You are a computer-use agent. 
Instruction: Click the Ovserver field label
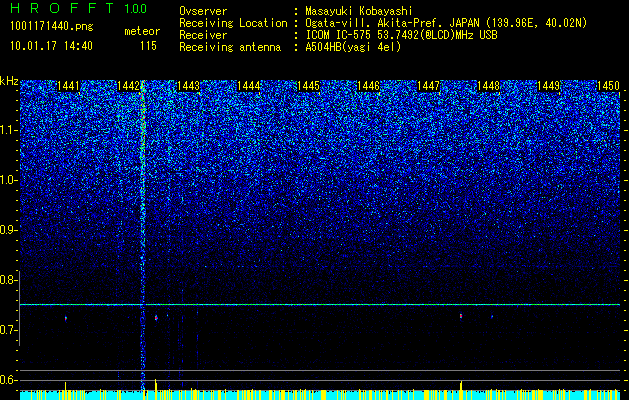coord(203,11)
